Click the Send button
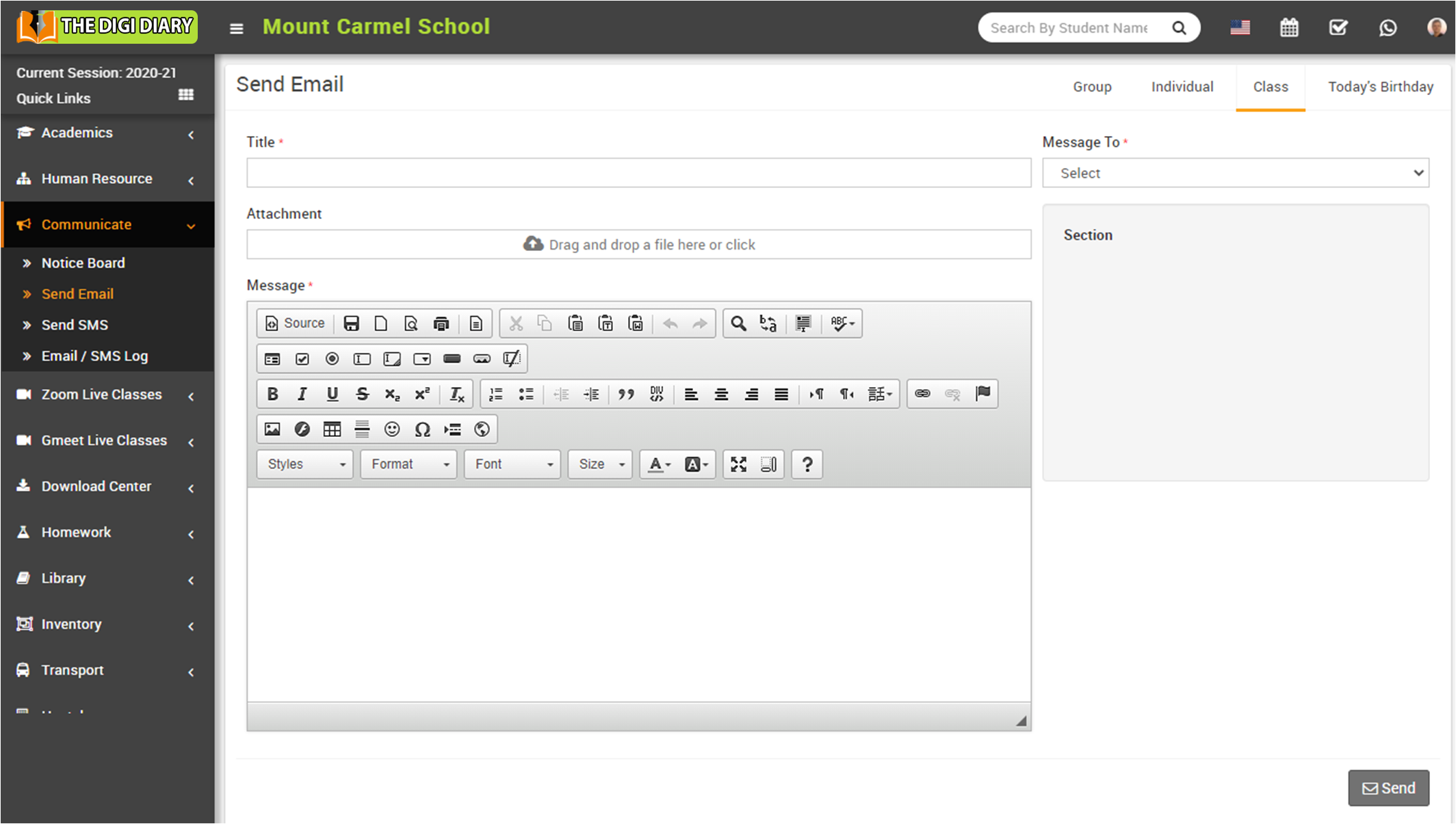 [x=1388, y=788]
